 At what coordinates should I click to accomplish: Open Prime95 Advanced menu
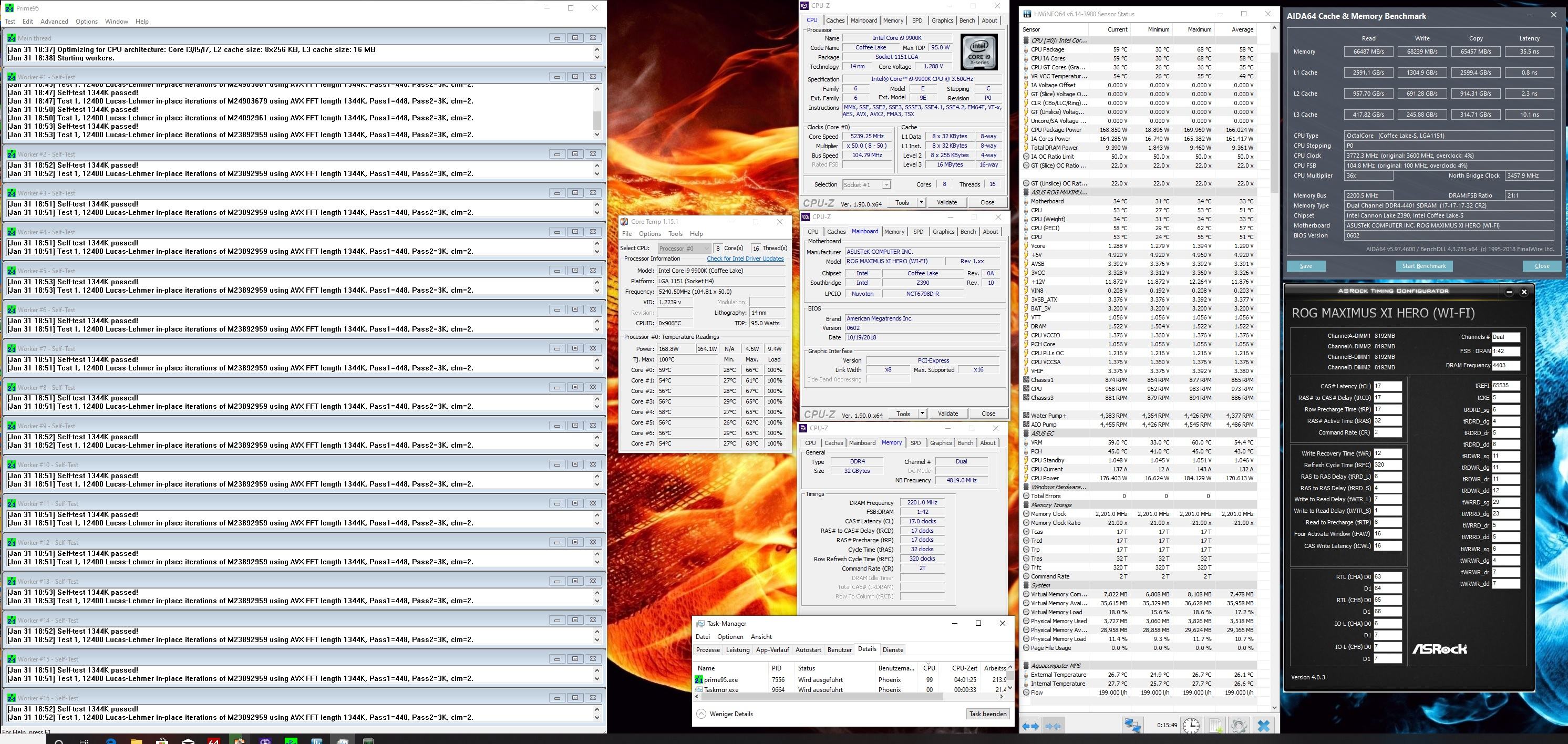[54, 22]
